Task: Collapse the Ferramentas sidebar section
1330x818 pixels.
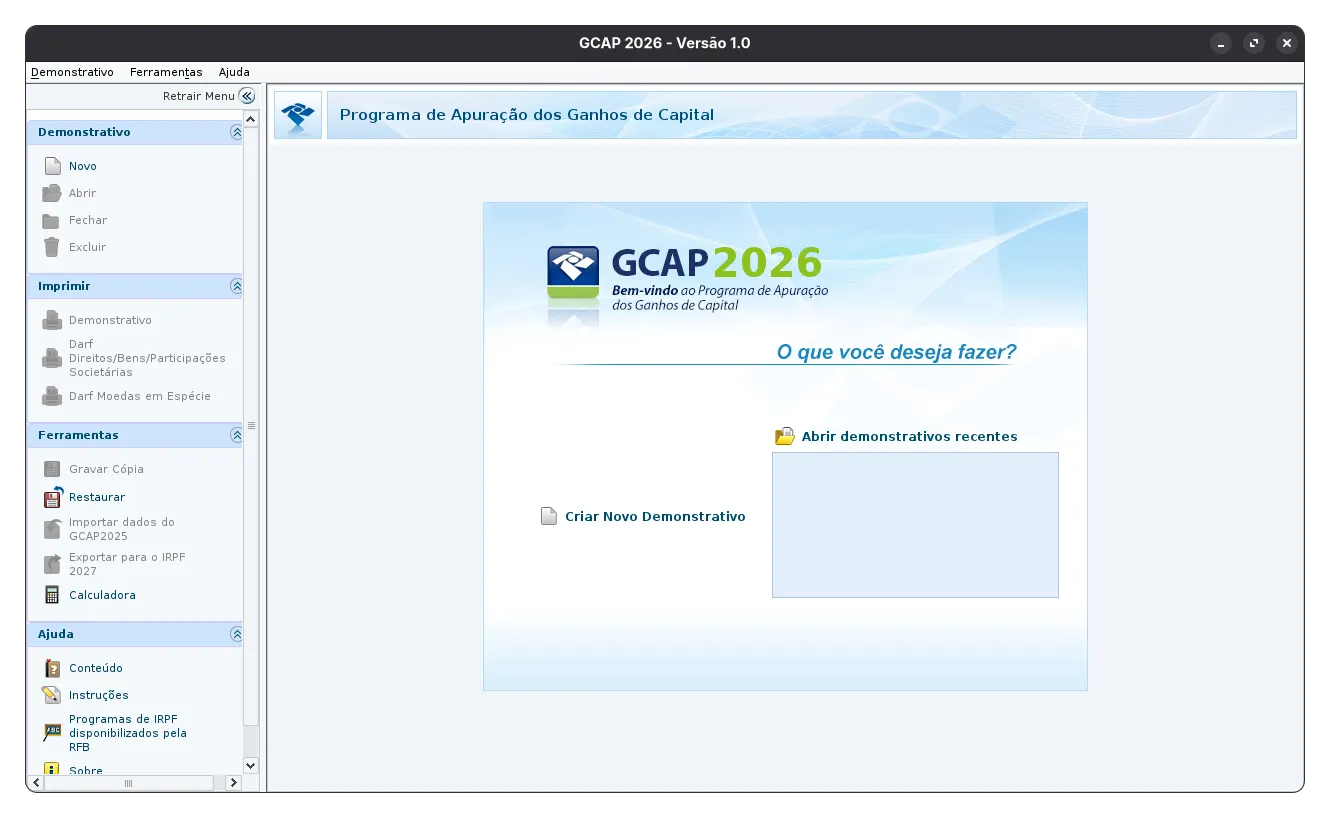Action: point(237,435)
